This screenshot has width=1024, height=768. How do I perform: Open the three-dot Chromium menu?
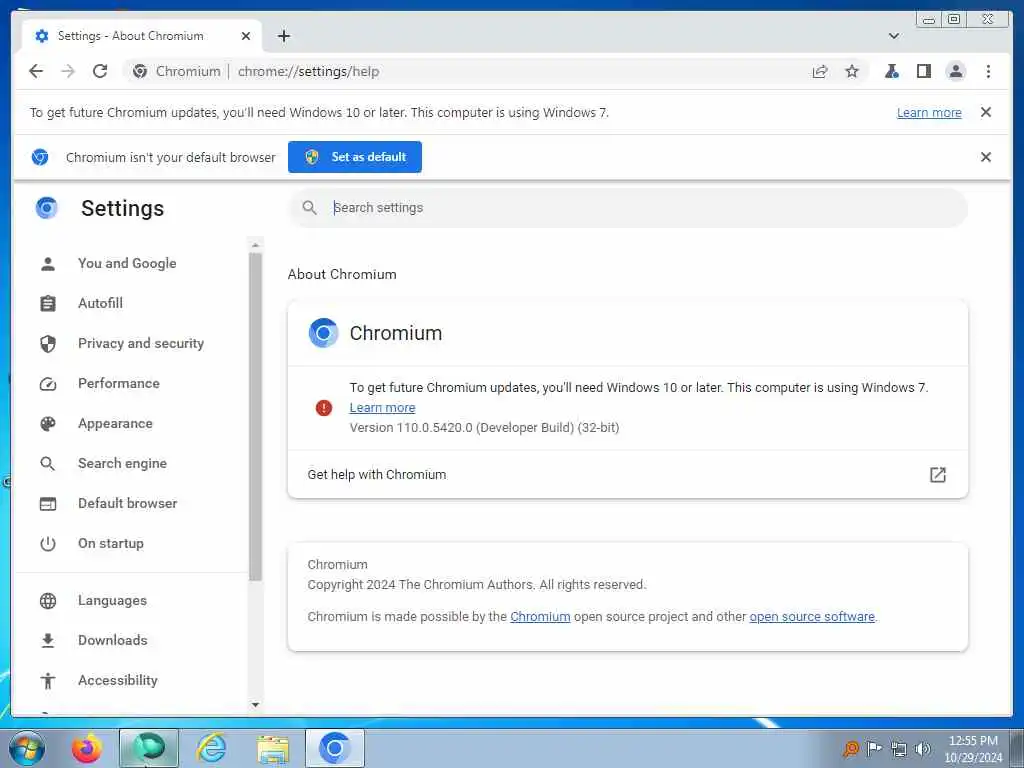(x=988, y=71)
